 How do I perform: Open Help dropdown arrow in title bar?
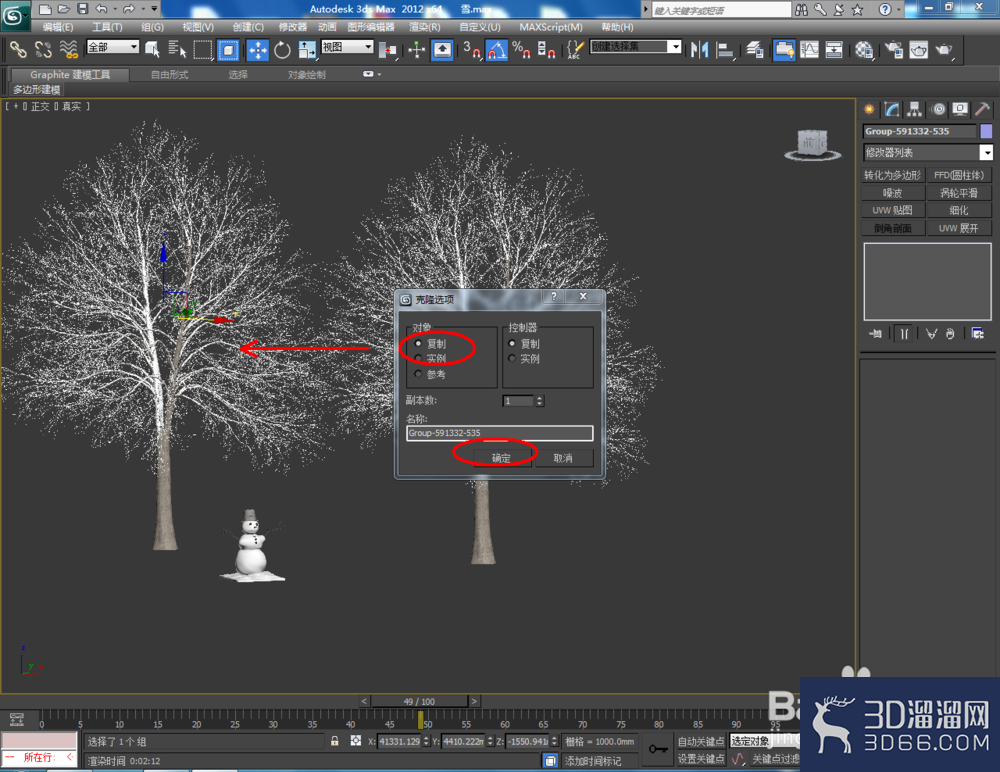[899, 10]
